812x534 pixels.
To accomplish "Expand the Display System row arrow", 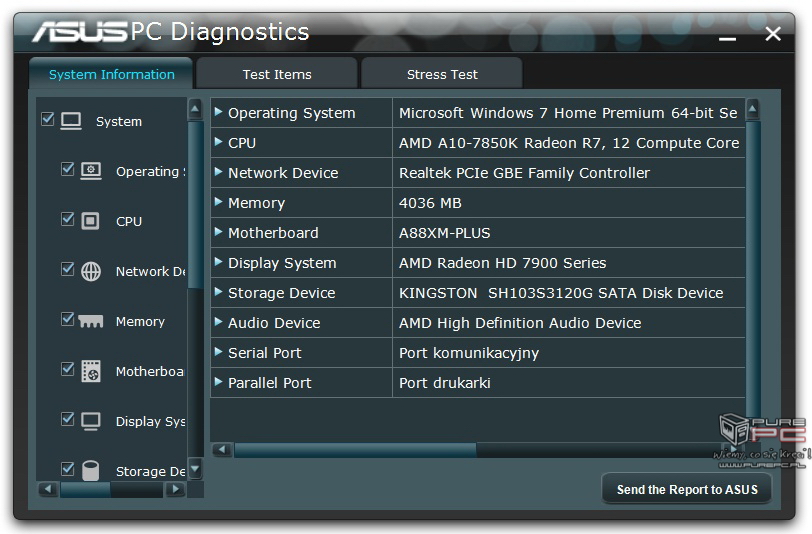I will 219,262.
